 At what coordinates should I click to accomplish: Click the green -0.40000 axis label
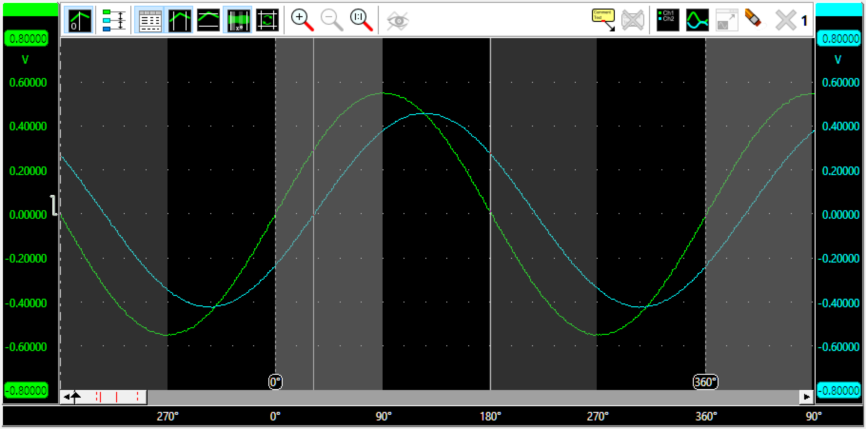tap(25, 303)
